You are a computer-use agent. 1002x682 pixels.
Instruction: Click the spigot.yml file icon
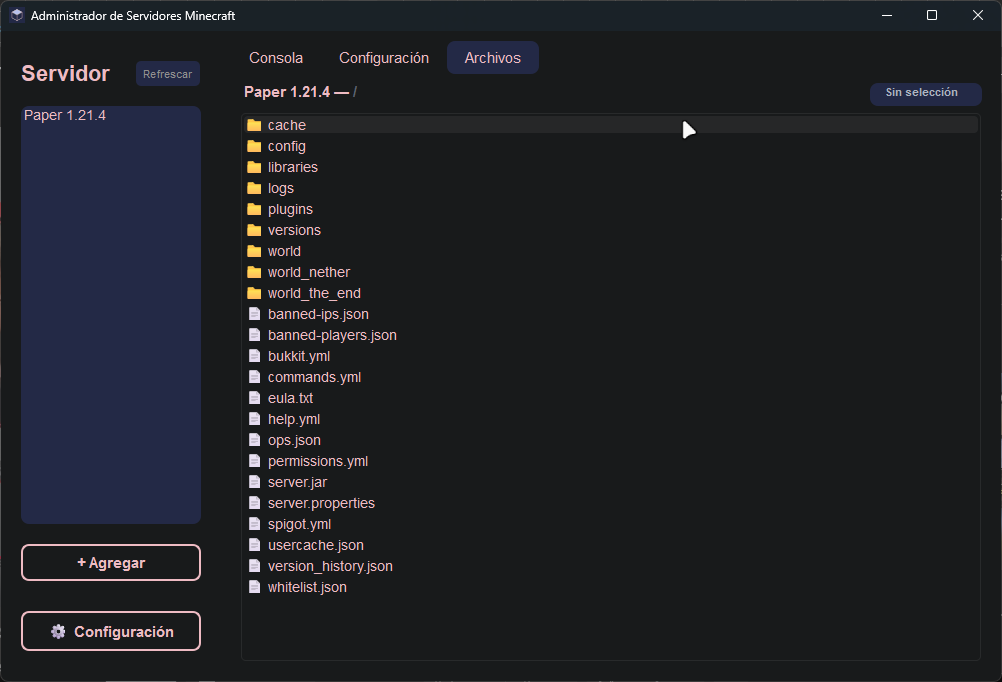point(254,524)
